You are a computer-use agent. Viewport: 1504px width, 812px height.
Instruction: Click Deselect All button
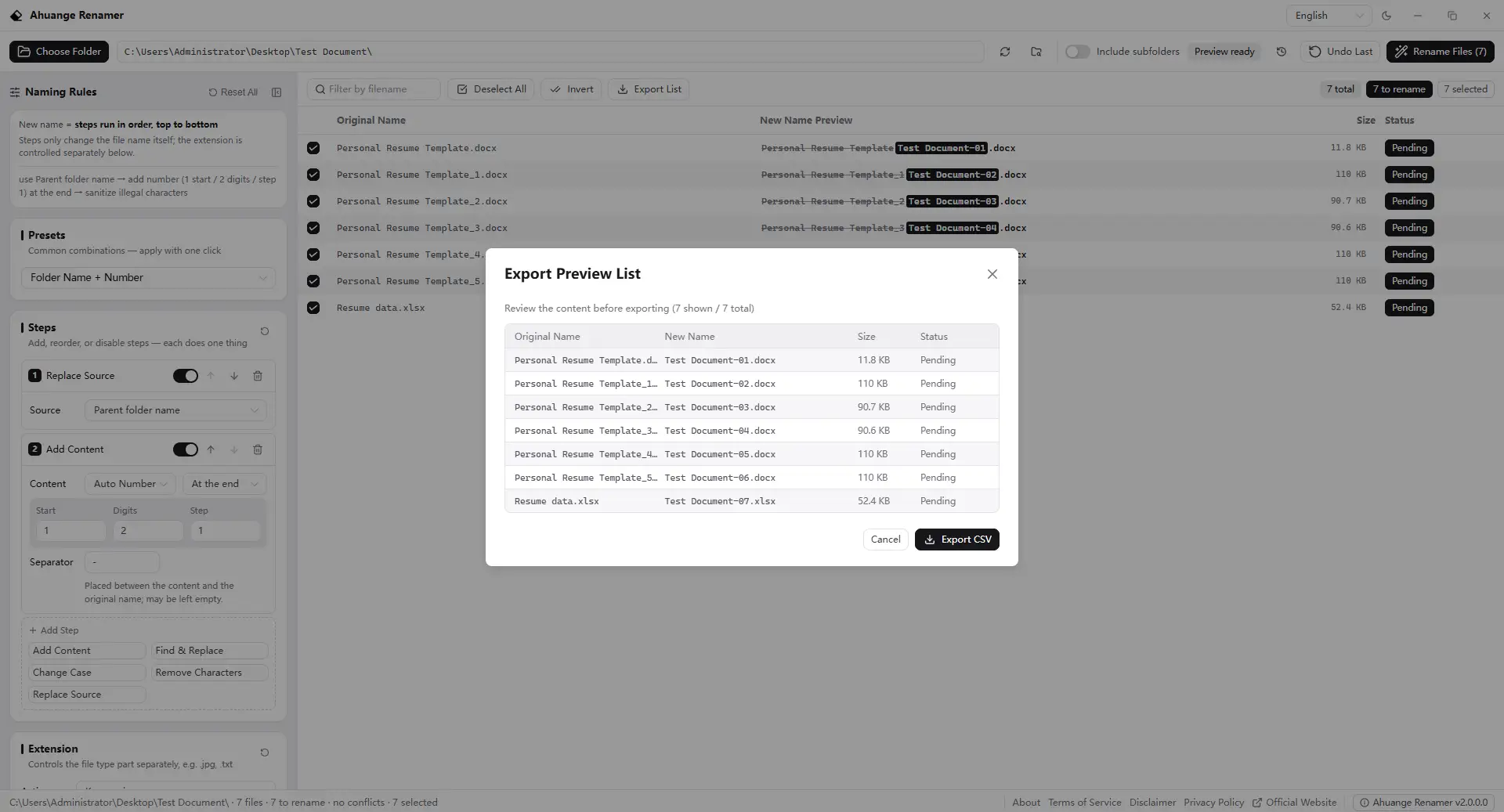tap(491, 89)
